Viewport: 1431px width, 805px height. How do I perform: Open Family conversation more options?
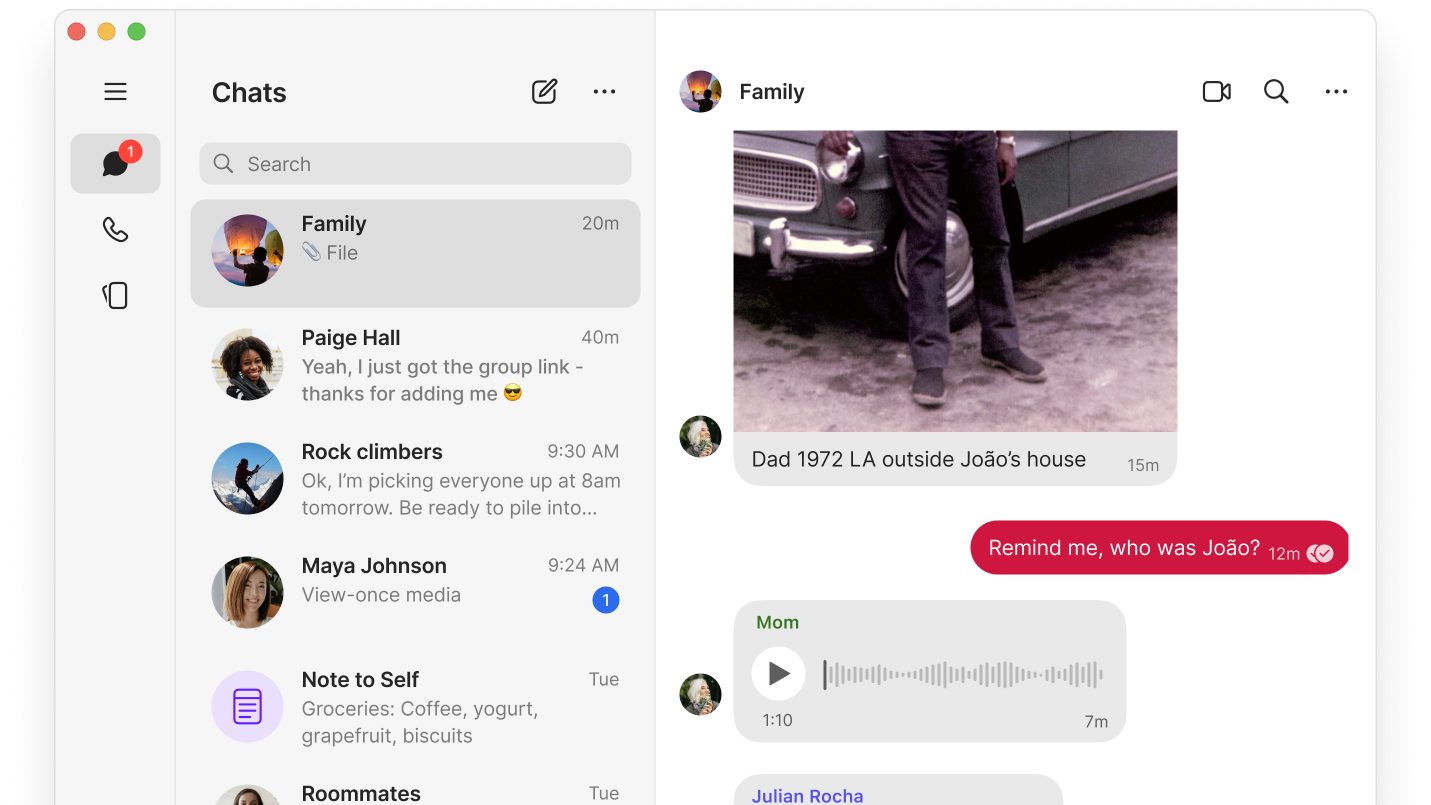pyautogui.click(x=1336, y=92)
